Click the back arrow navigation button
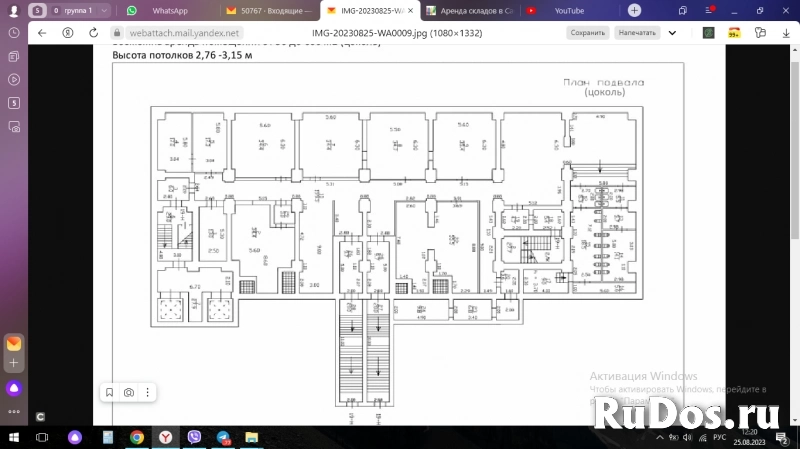This screenshot has height=449, width=800. click(x=42, y=32)
